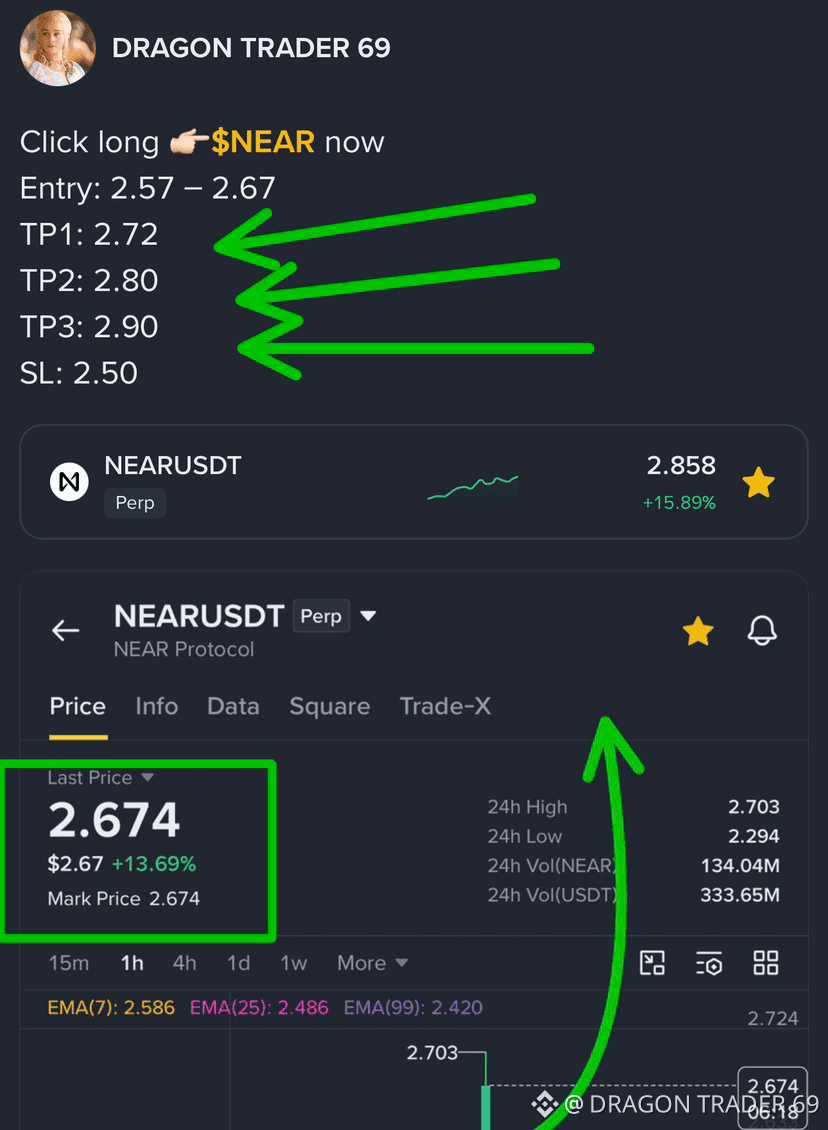Expand the NEARUSDT Perp pair dropdown
This screenshot has width=828, height=1130.
(368, 616)
